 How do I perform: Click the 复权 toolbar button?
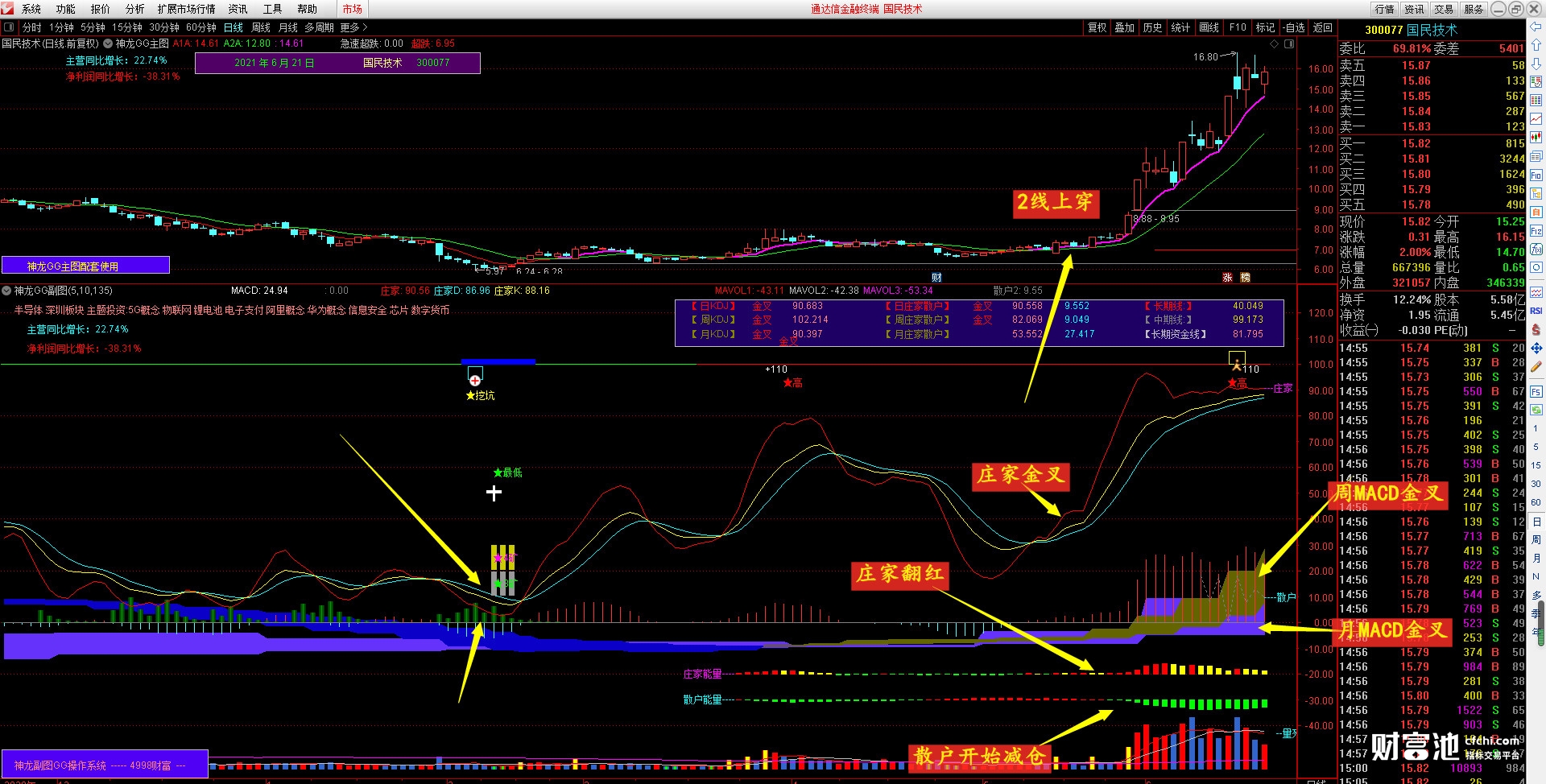point(1097,27)
